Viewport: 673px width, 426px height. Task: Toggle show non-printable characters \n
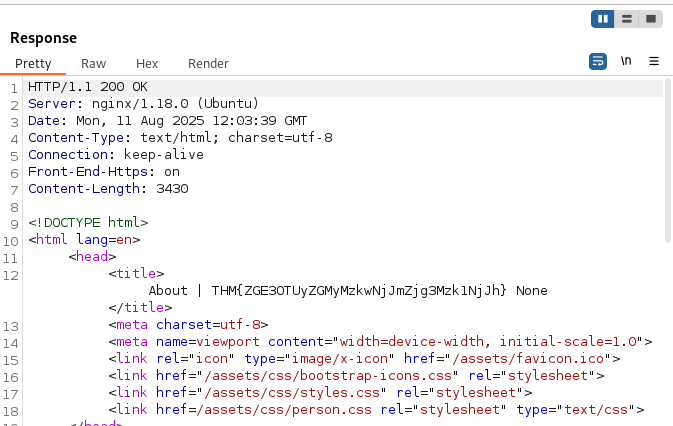coord(626,61)
